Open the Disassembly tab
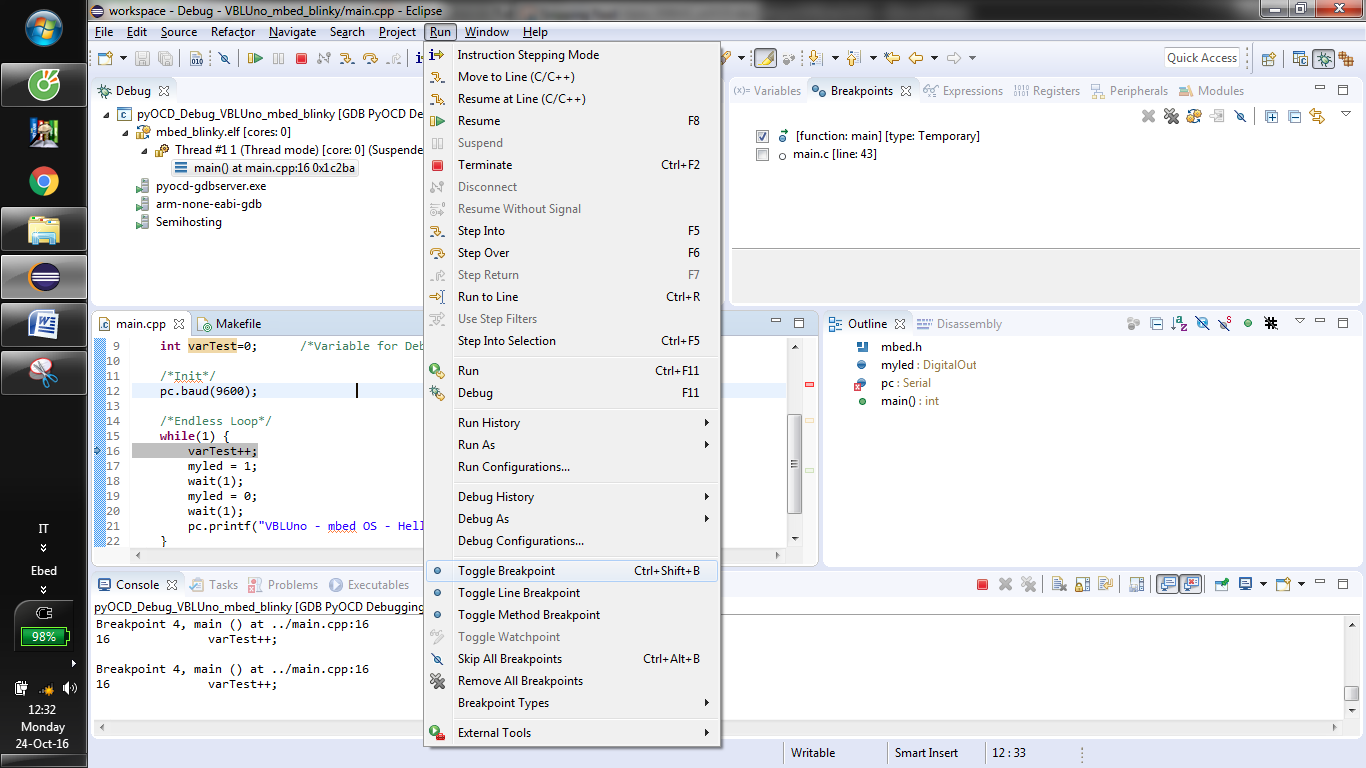This screenshot has height=768, width=1366. (959, 324)
